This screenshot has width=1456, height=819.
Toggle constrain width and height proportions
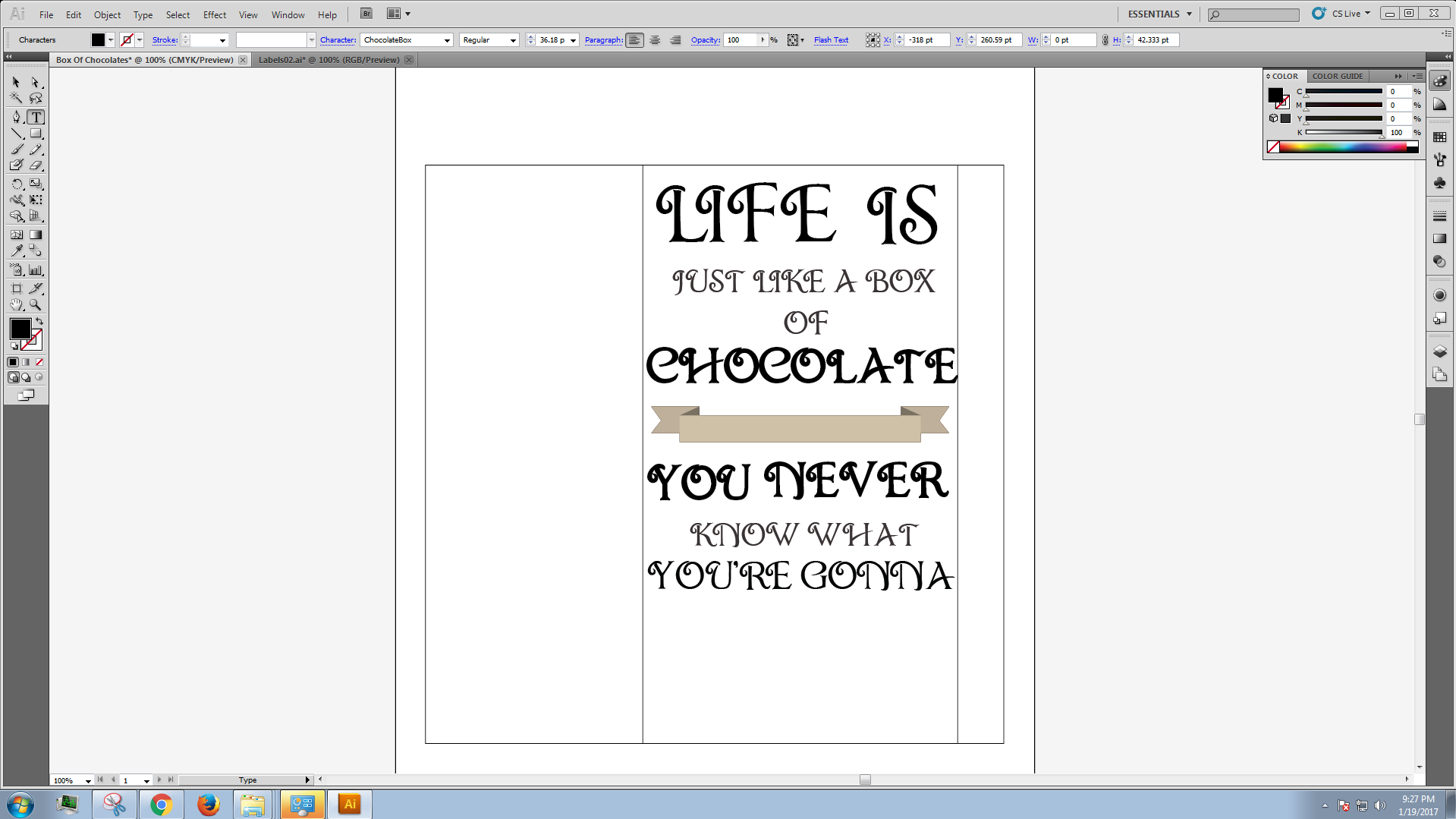pyautogui.click(x=1105, y=40)
